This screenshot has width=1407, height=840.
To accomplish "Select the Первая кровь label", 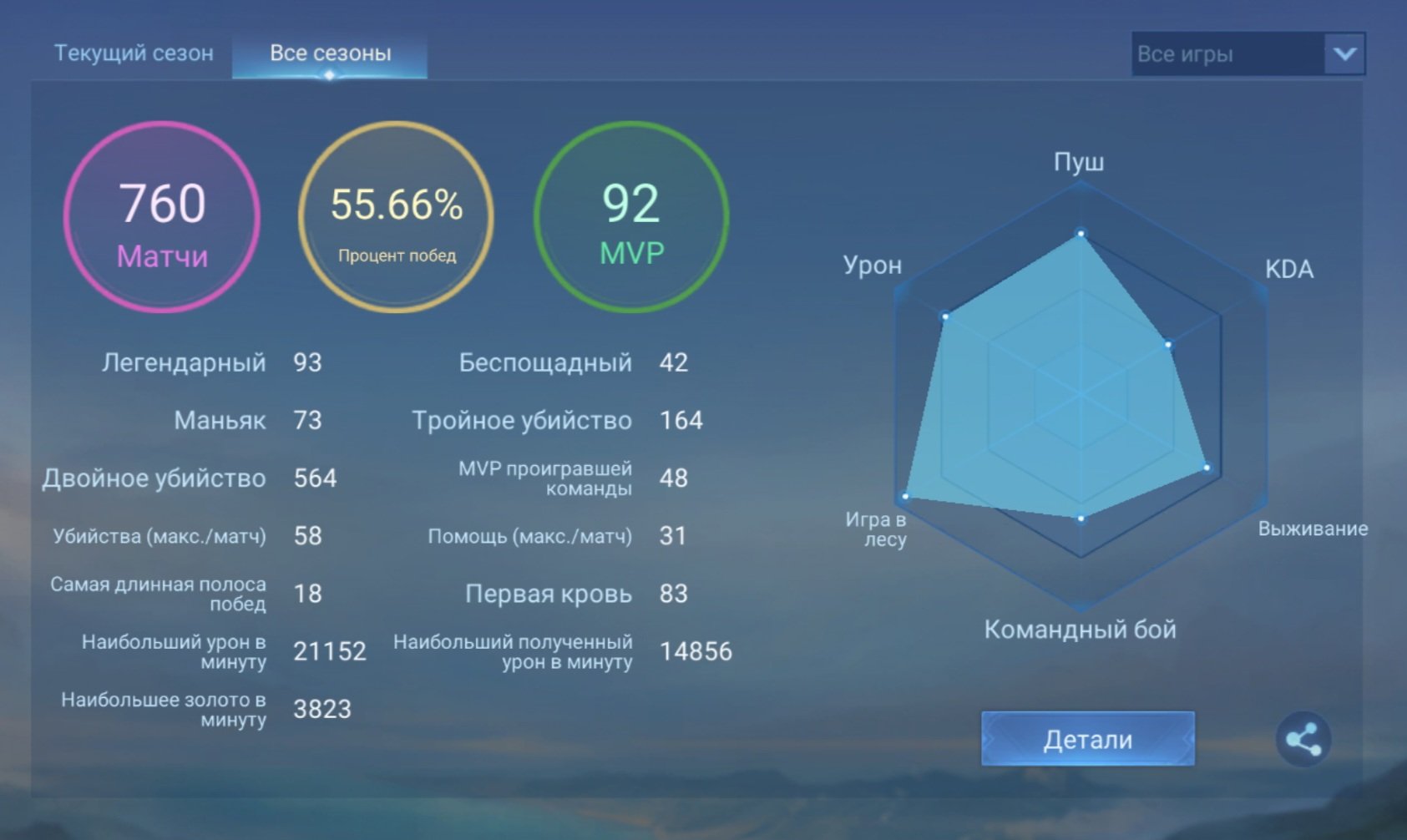I will coord(549,594).
